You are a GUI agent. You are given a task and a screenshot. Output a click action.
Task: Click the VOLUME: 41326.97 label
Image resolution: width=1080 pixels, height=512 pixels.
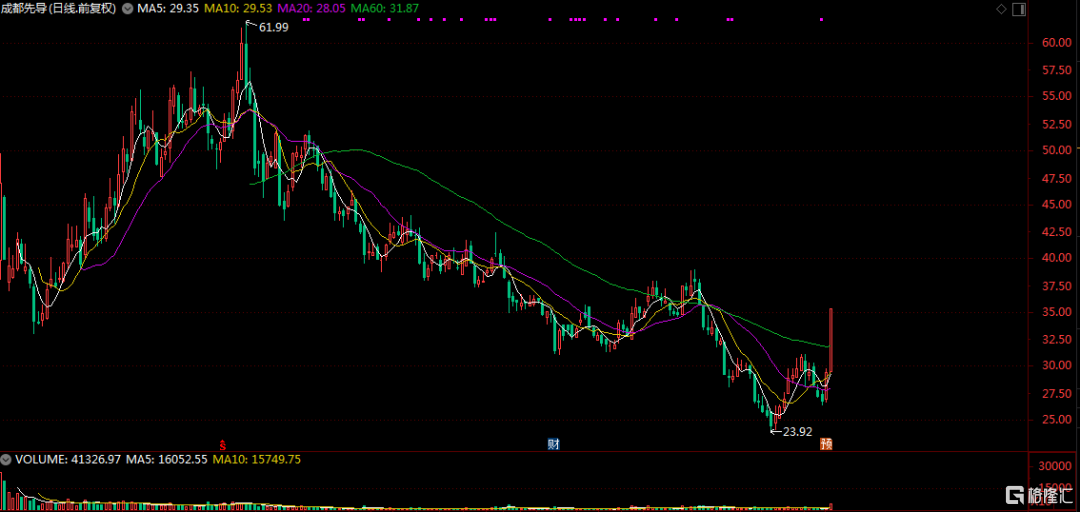click(70, 459)
